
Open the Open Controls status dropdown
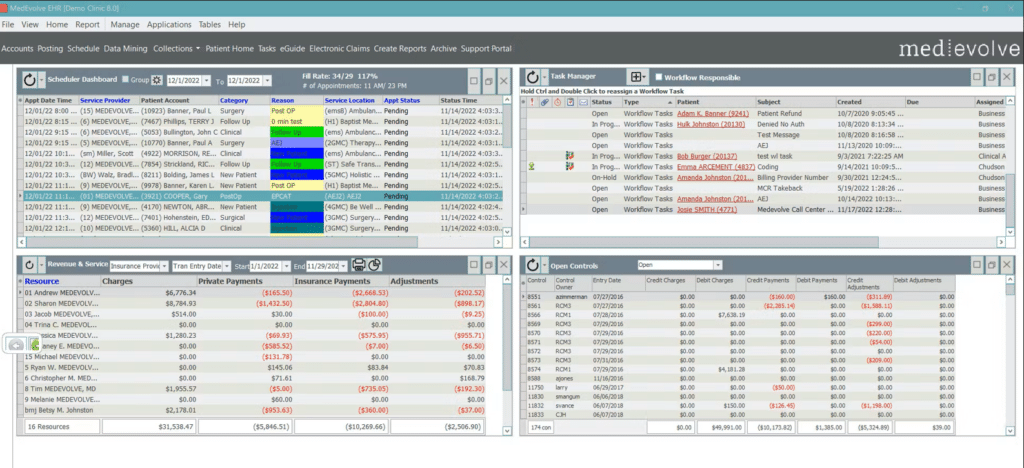(718, 266)
